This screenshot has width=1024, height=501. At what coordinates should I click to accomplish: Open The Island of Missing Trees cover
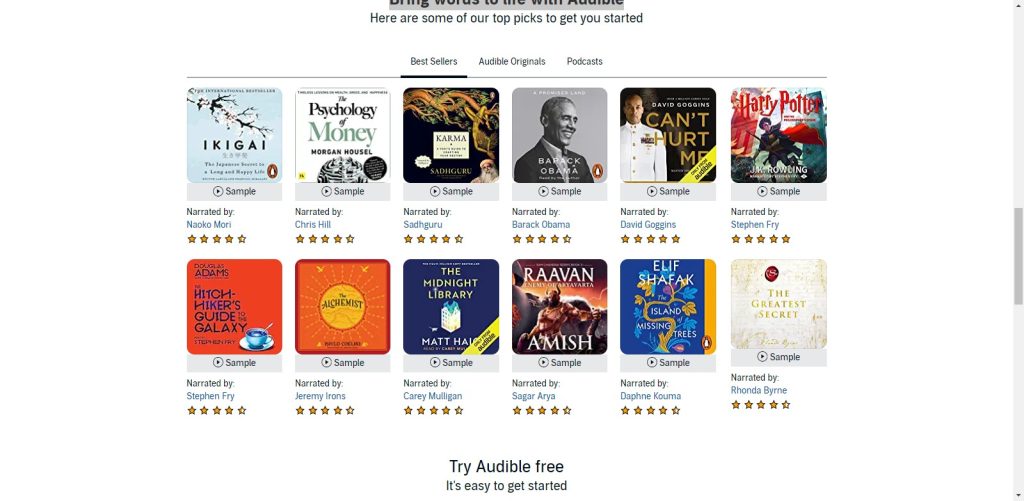point(667,307)
